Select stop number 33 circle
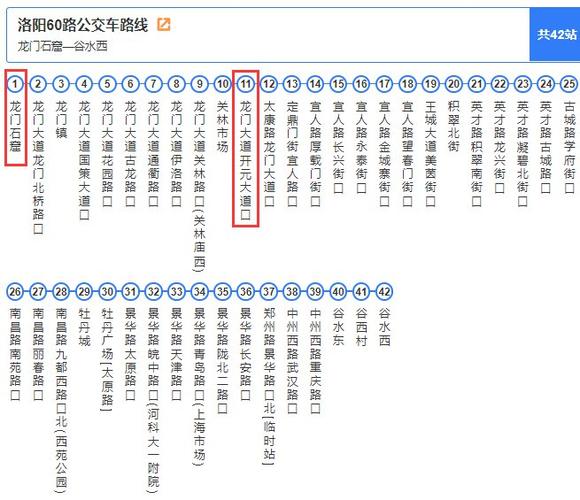The height and width of the screenshot is (500, 580). point(176,291)
